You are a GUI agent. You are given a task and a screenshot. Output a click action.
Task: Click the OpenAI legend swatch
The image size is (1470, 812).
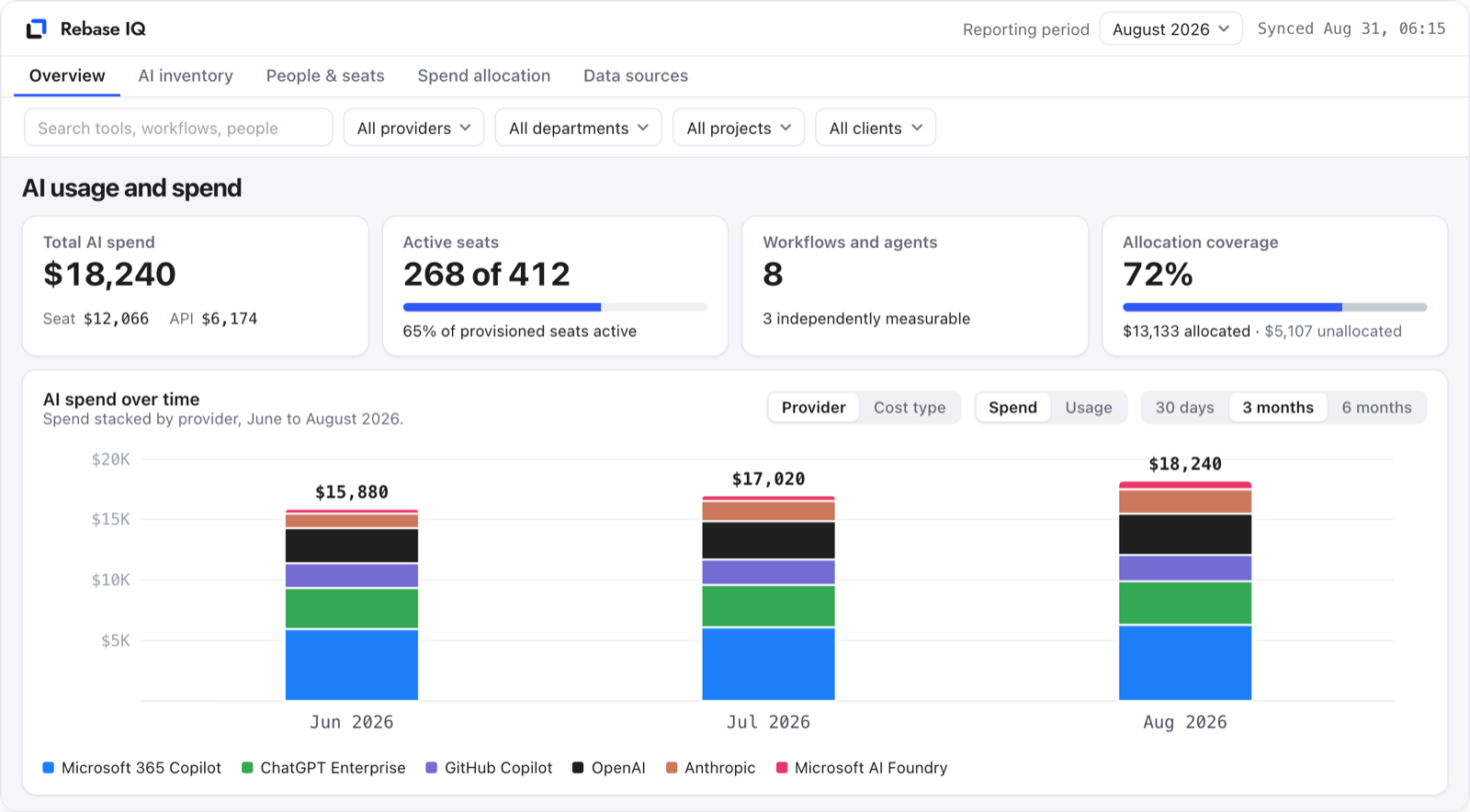(x=578, y=768)
